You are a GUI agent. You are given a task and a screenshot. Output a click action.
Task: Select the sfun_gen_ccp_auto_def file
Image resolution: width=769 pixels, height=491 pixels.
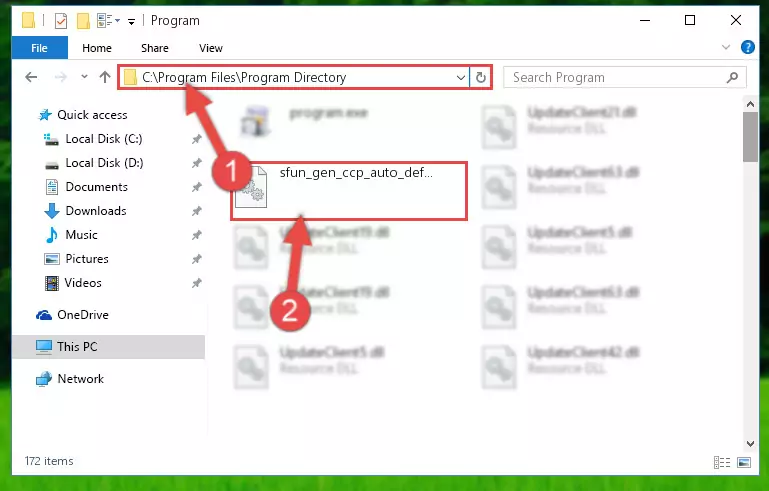pyautogui.click(x=349, y=191)
